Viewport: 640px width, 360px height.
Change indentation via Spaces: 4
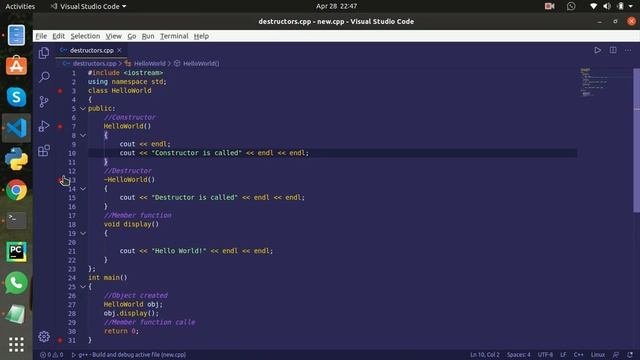518,355
